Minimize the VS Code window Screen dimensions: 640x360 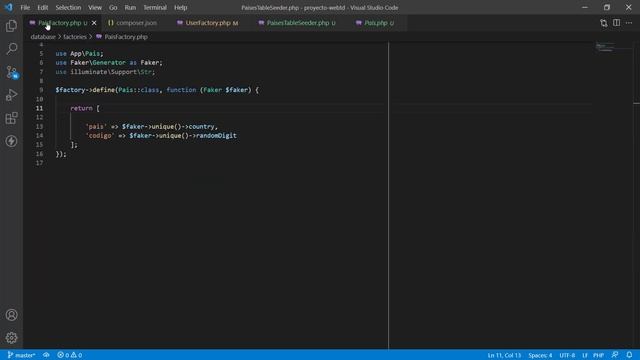[x=585, y=7]
